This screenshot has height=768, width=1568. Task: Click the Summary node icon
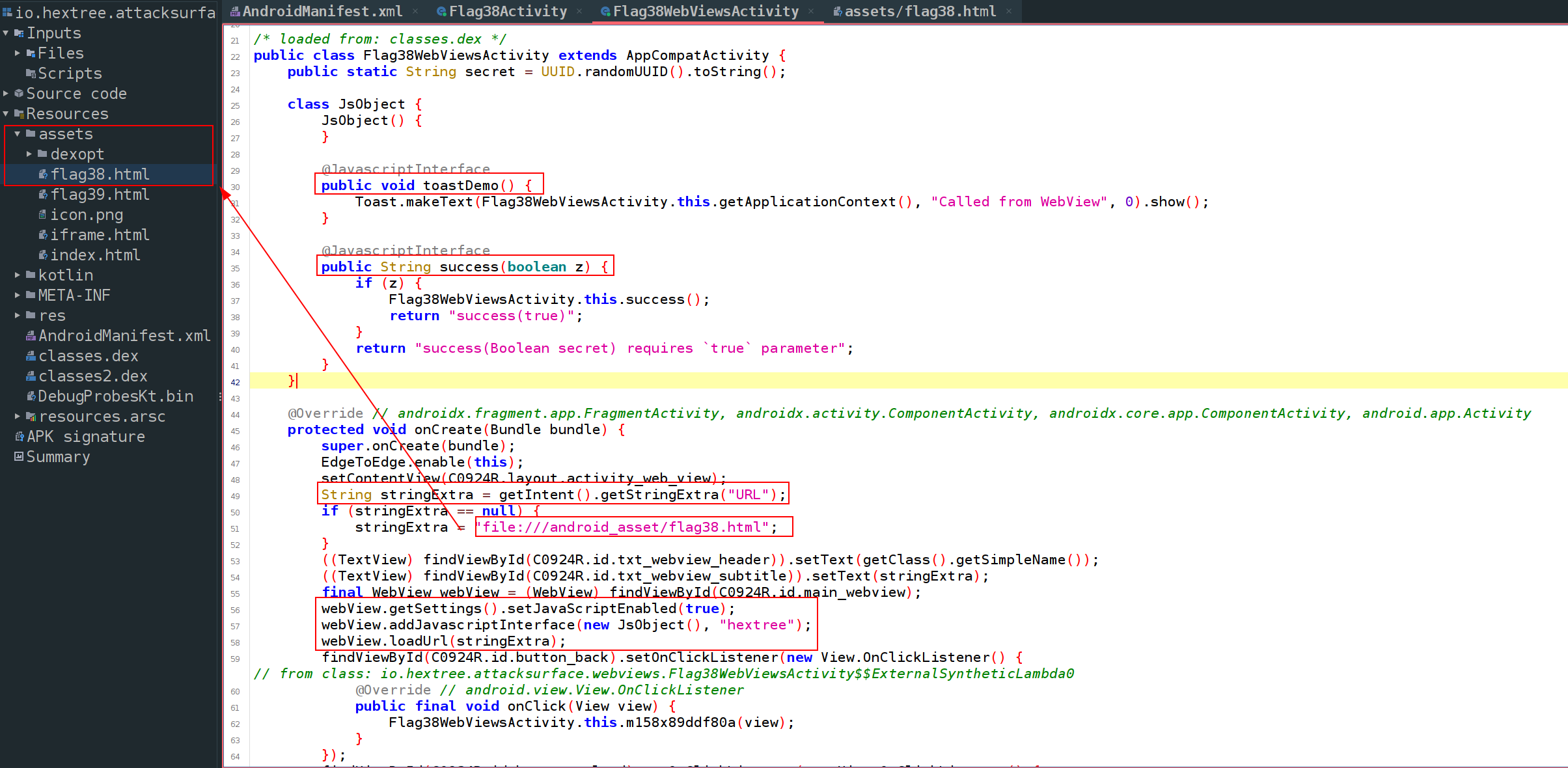pyautogui.click(x=19, y=457)
